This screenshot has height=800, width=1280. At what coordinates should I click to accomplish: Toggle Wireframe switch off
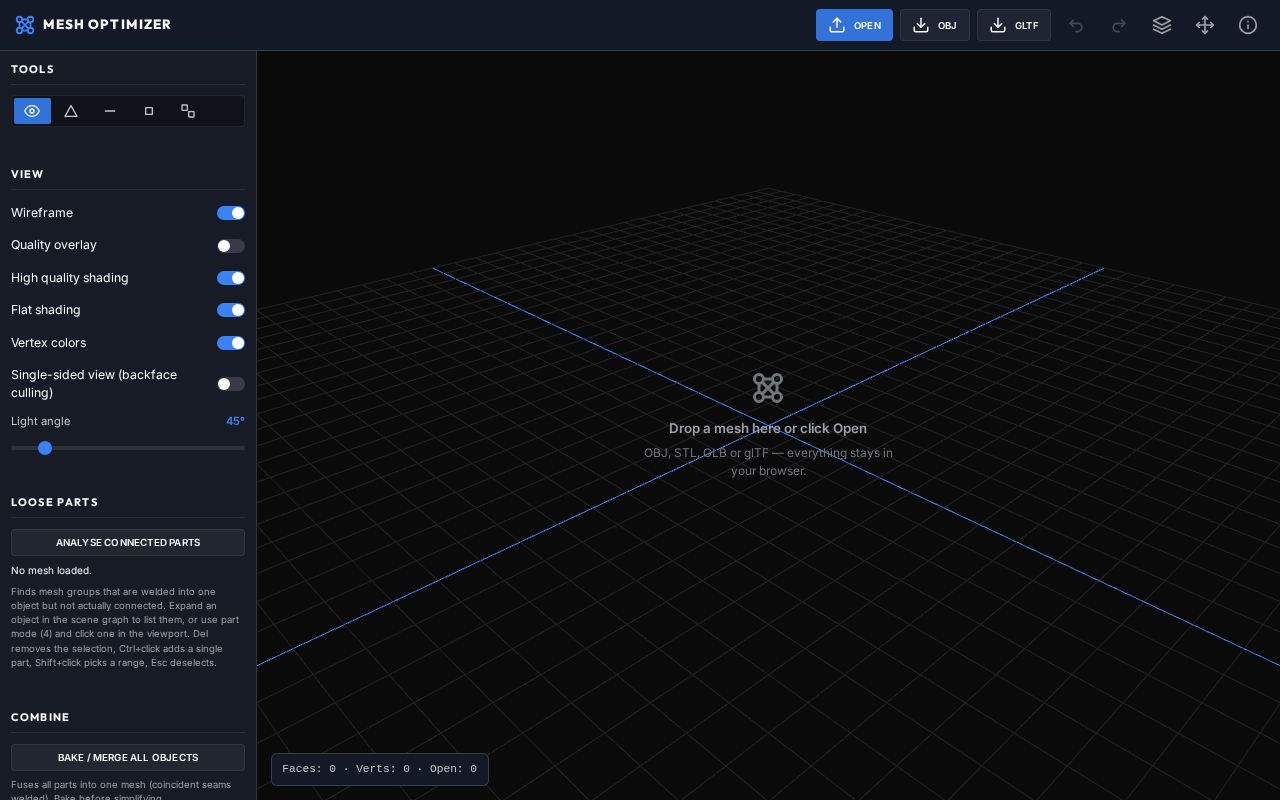(231, 213)
